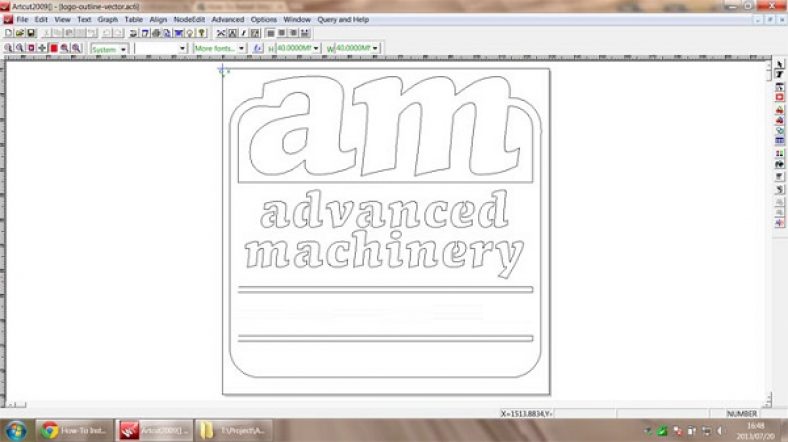The image size is (788, 442).
Task: Click the fx function icon
Action: pyautogui.click(x=258, y=48)
